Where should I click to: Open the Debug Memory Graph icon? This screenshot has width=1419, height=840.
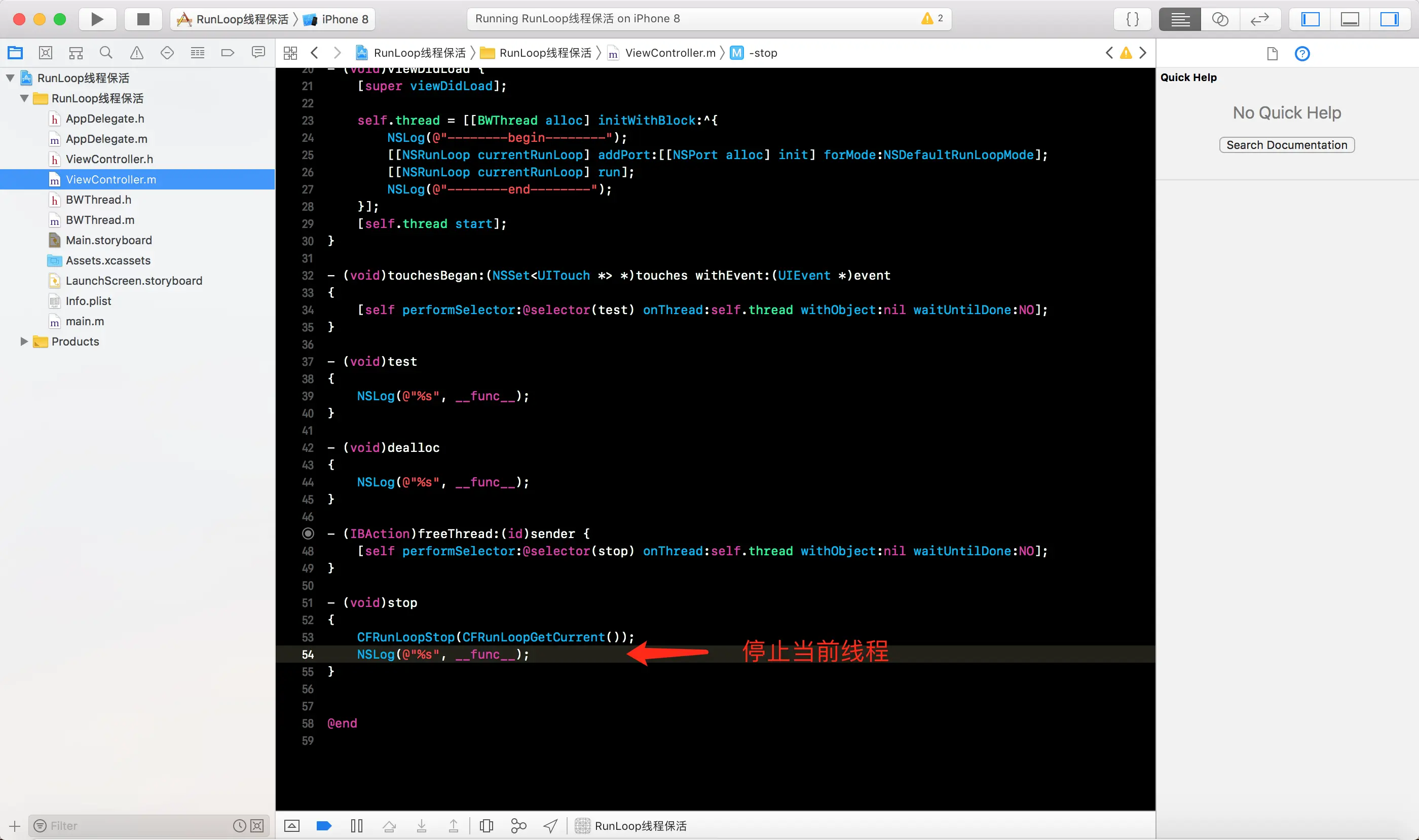518,826
